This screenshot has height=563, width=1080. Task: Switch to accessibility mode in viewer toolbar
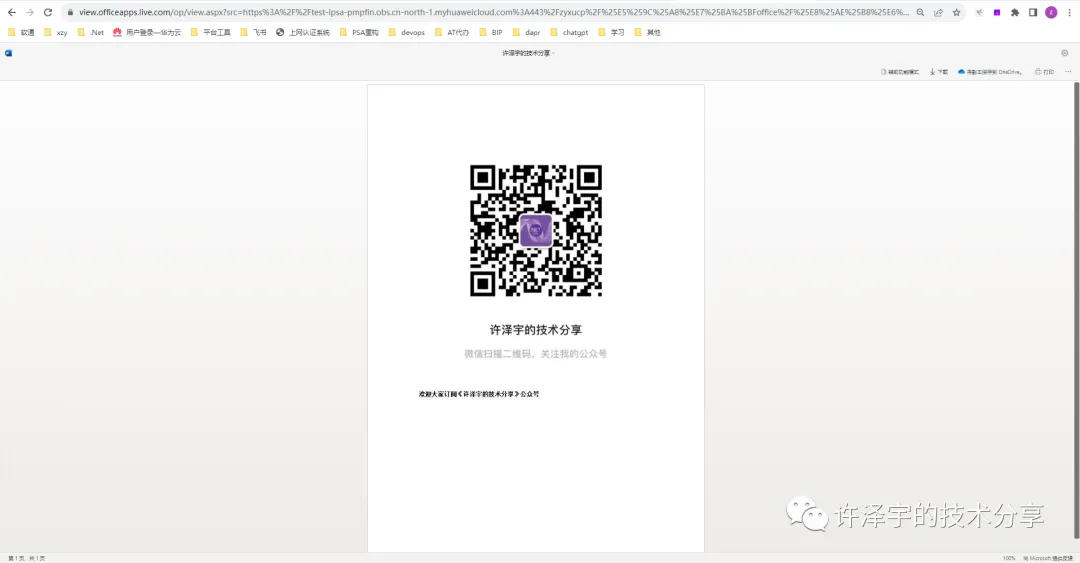tap(900, 72)
